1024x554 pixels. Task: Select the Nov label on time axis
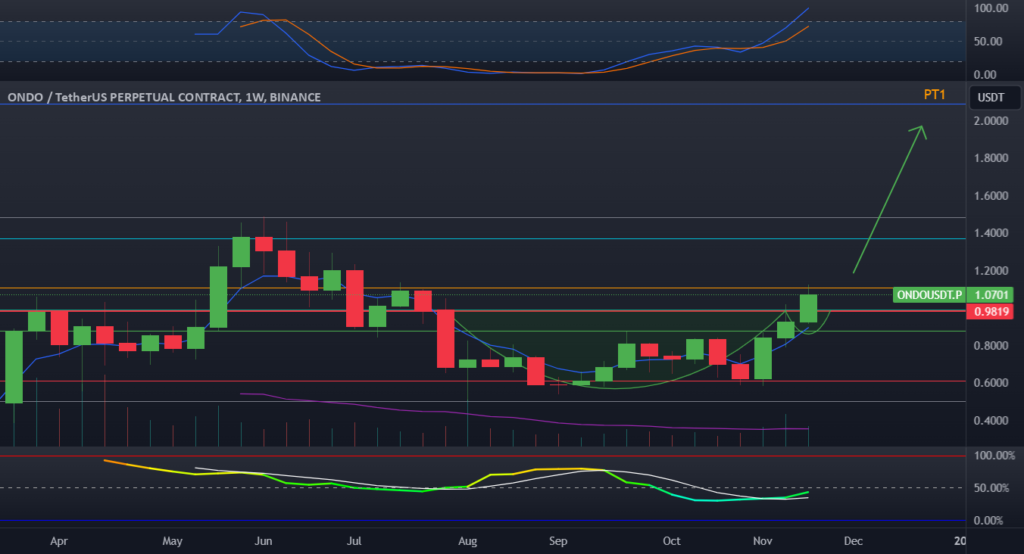[x=762, y=540]
